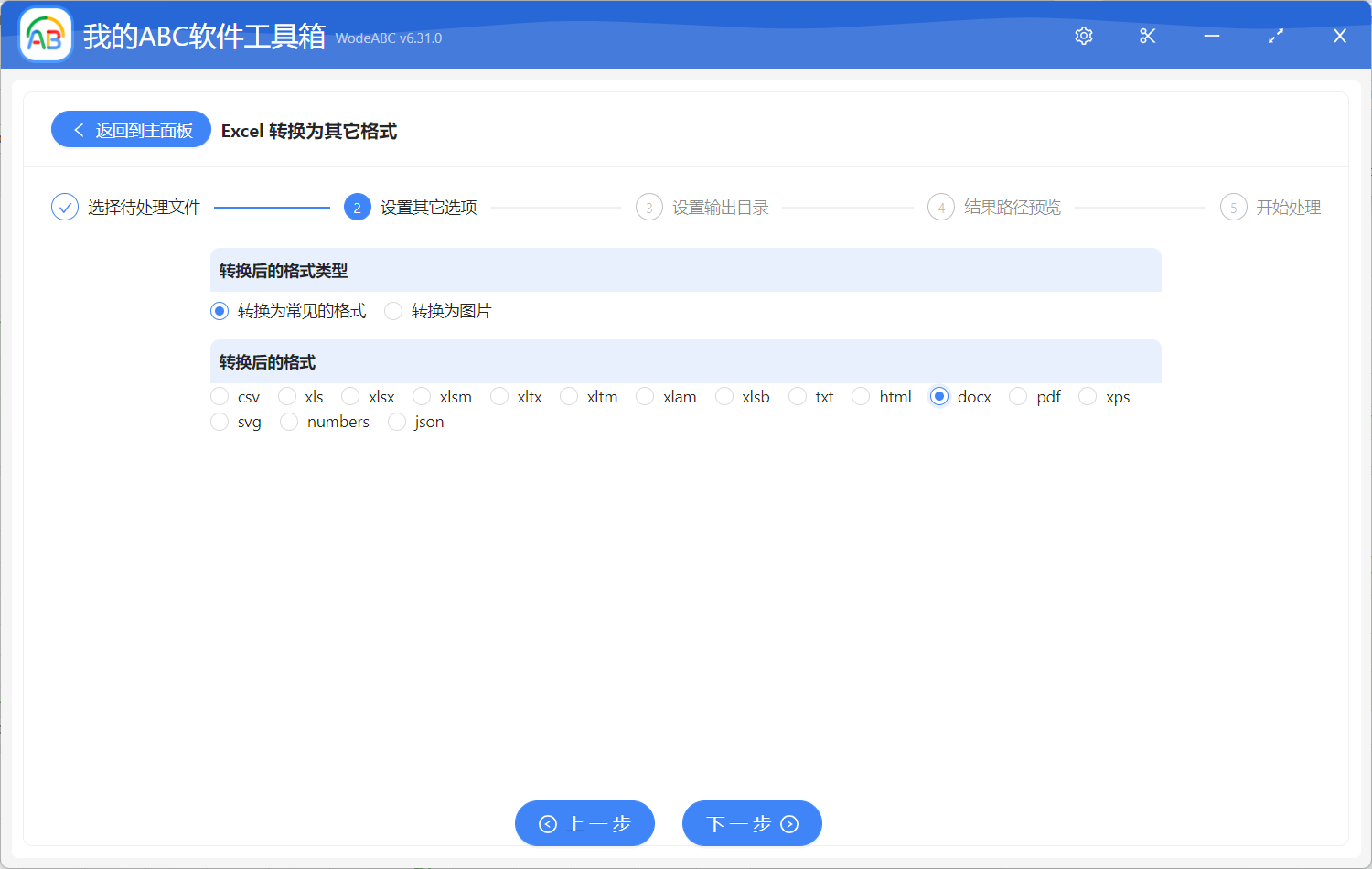Select json output format
The image size is (1372, 869).
[397, 422]
